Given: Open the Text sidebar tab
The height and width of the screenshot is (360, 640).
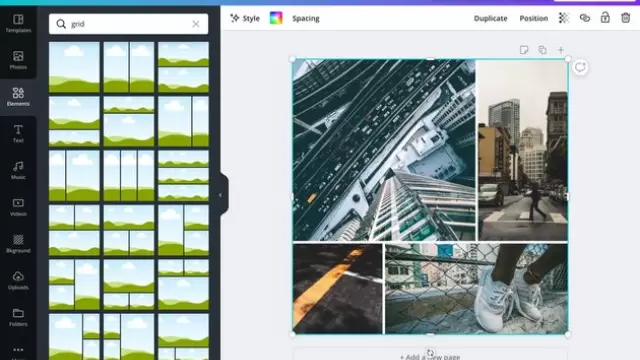Looking at the screenshot, I should [18, 133].
